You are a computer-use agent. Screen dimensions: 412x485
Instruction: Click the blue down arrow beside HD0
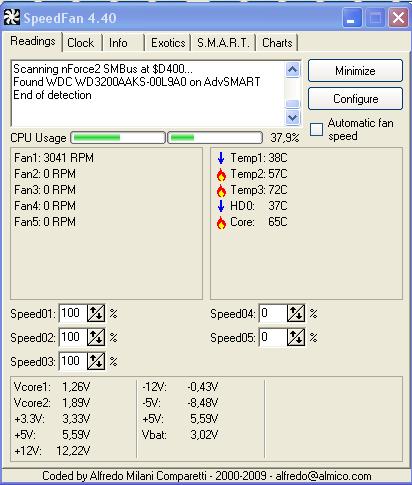pyautogui.click(x=221, y=206)
